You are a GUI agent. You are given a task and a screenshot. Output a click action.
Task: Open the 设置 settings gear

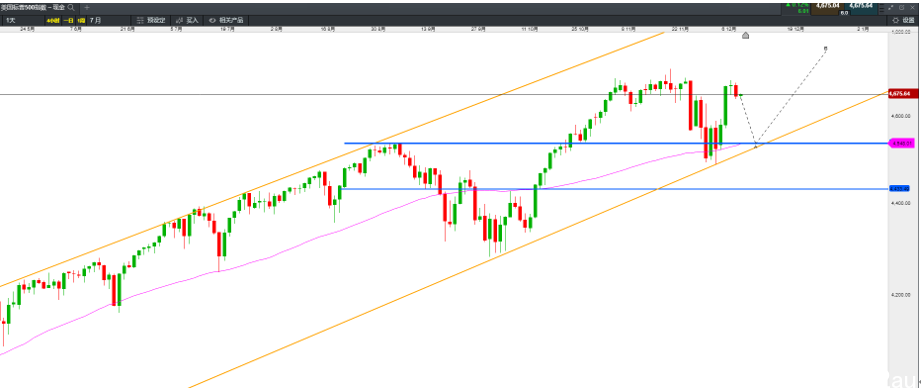(x=903, y=20)
